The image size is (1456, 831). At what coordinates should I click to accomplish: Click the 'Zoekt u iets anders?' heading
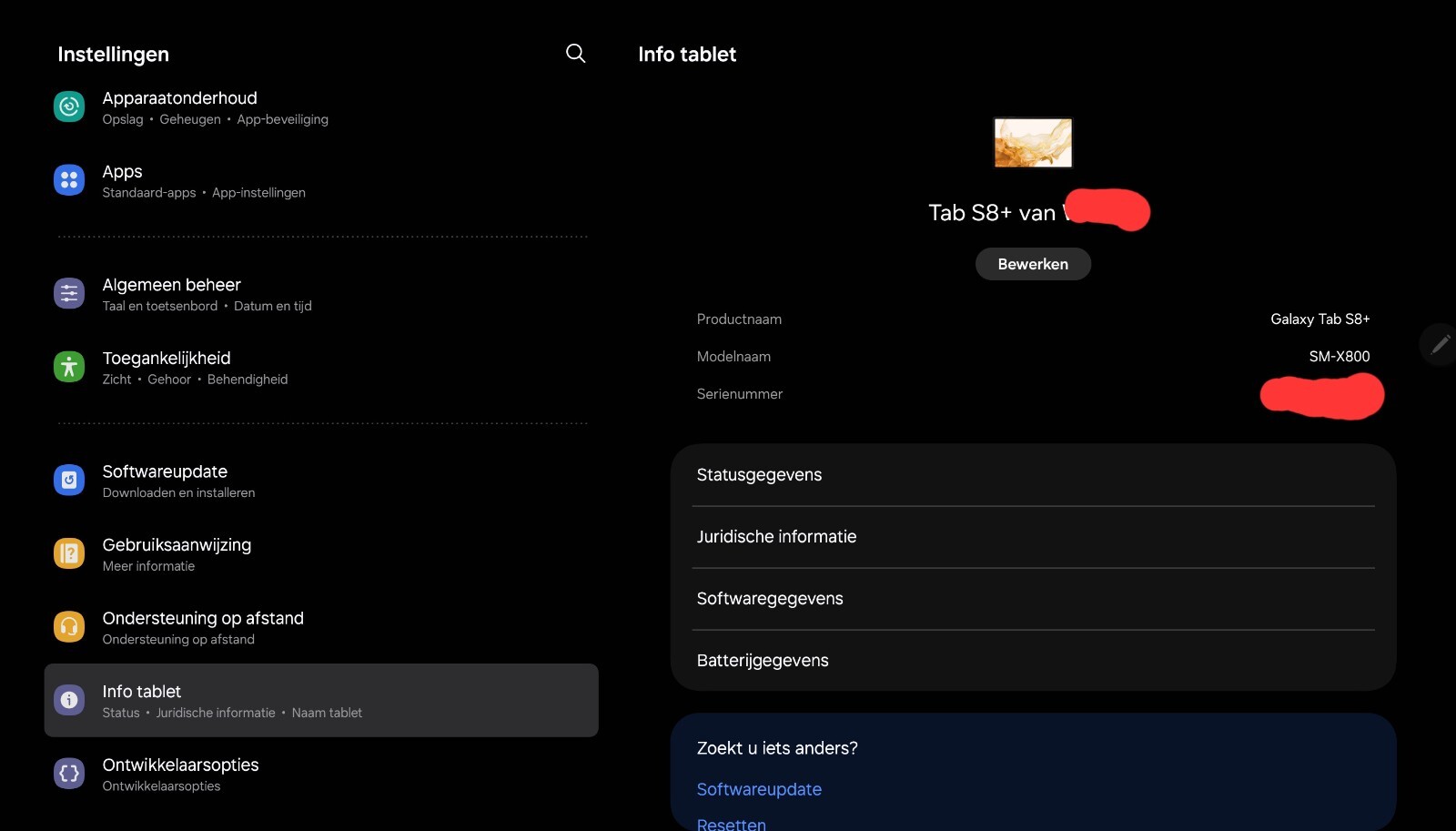click(x=777, y=748)
